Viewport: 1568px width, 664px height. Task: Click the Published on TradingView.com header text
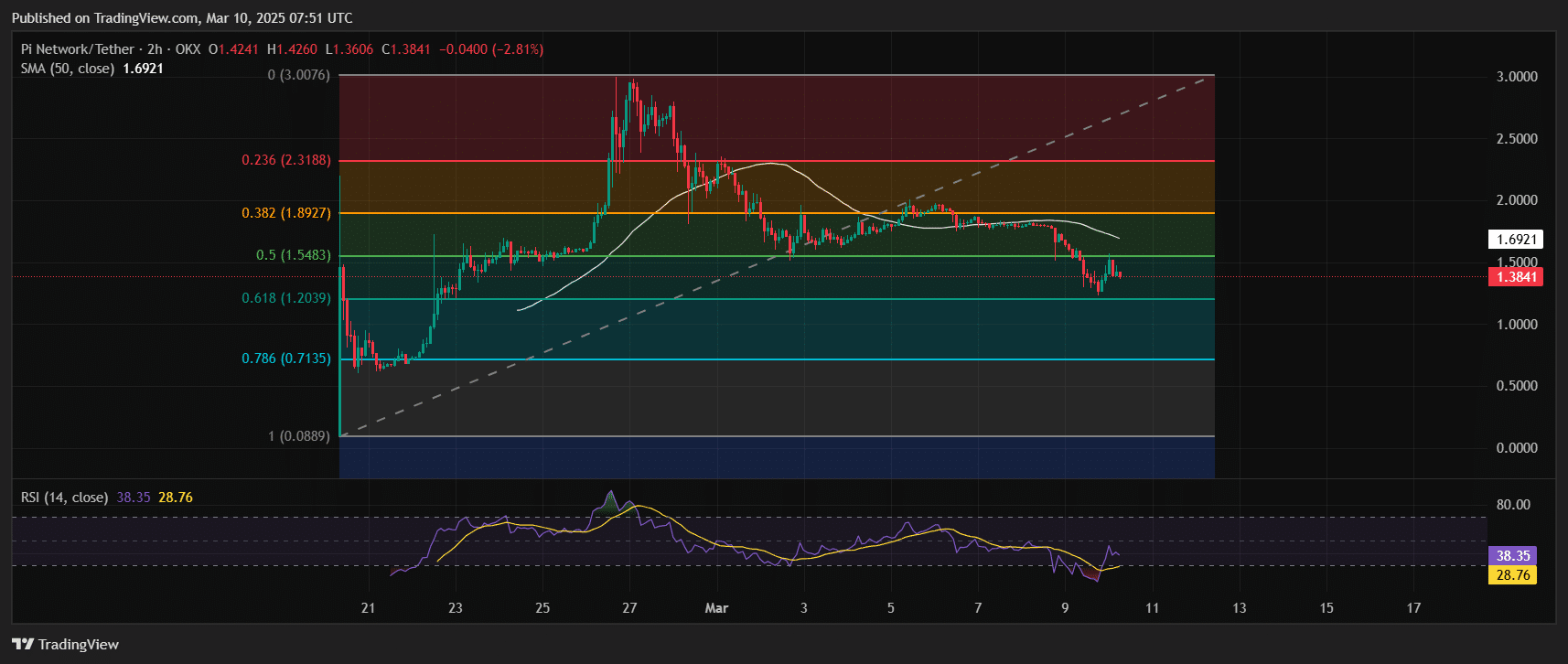pyautogui.click(x=182, y=18)
